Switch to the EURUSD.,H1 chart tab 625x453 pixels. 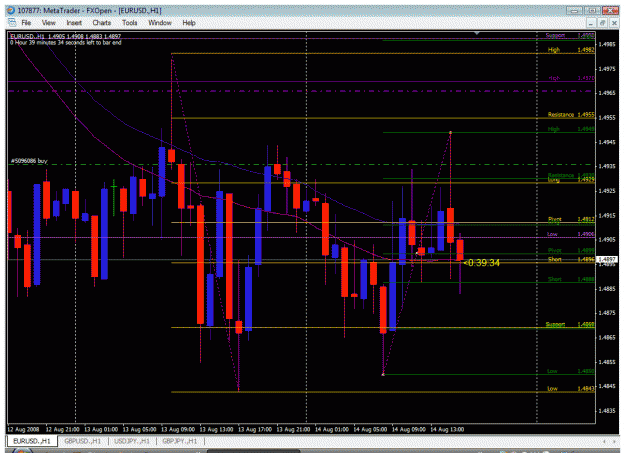[x=32, y=441]
